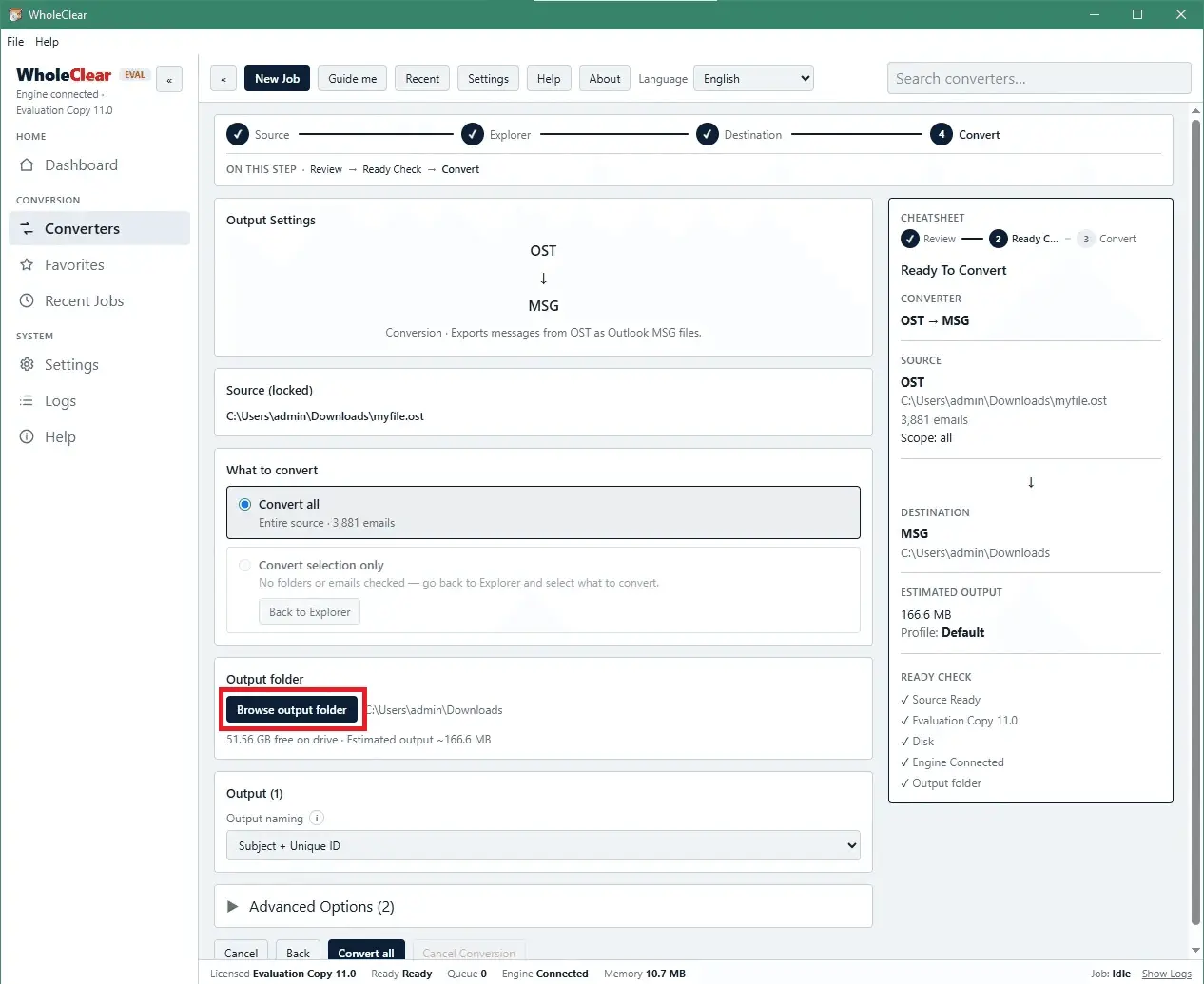Click Browse output folder
This screenshot has width=1204, height=984.
pos(292,710)
